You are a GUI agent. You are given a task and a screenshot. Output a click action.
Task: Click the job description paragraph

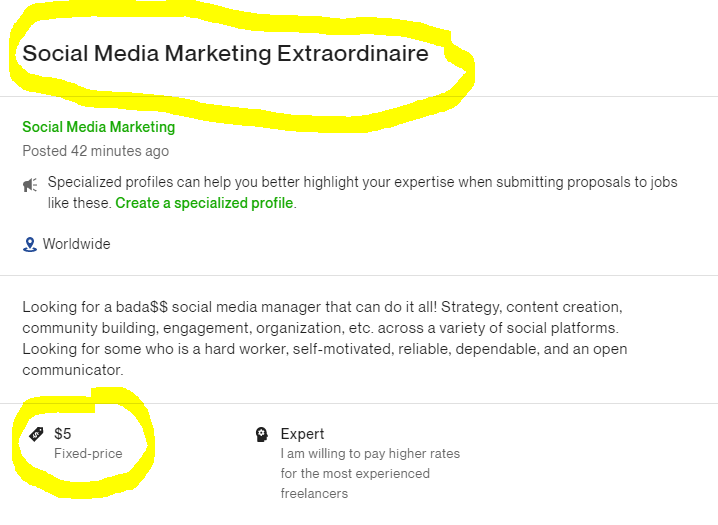pos(325,338)
